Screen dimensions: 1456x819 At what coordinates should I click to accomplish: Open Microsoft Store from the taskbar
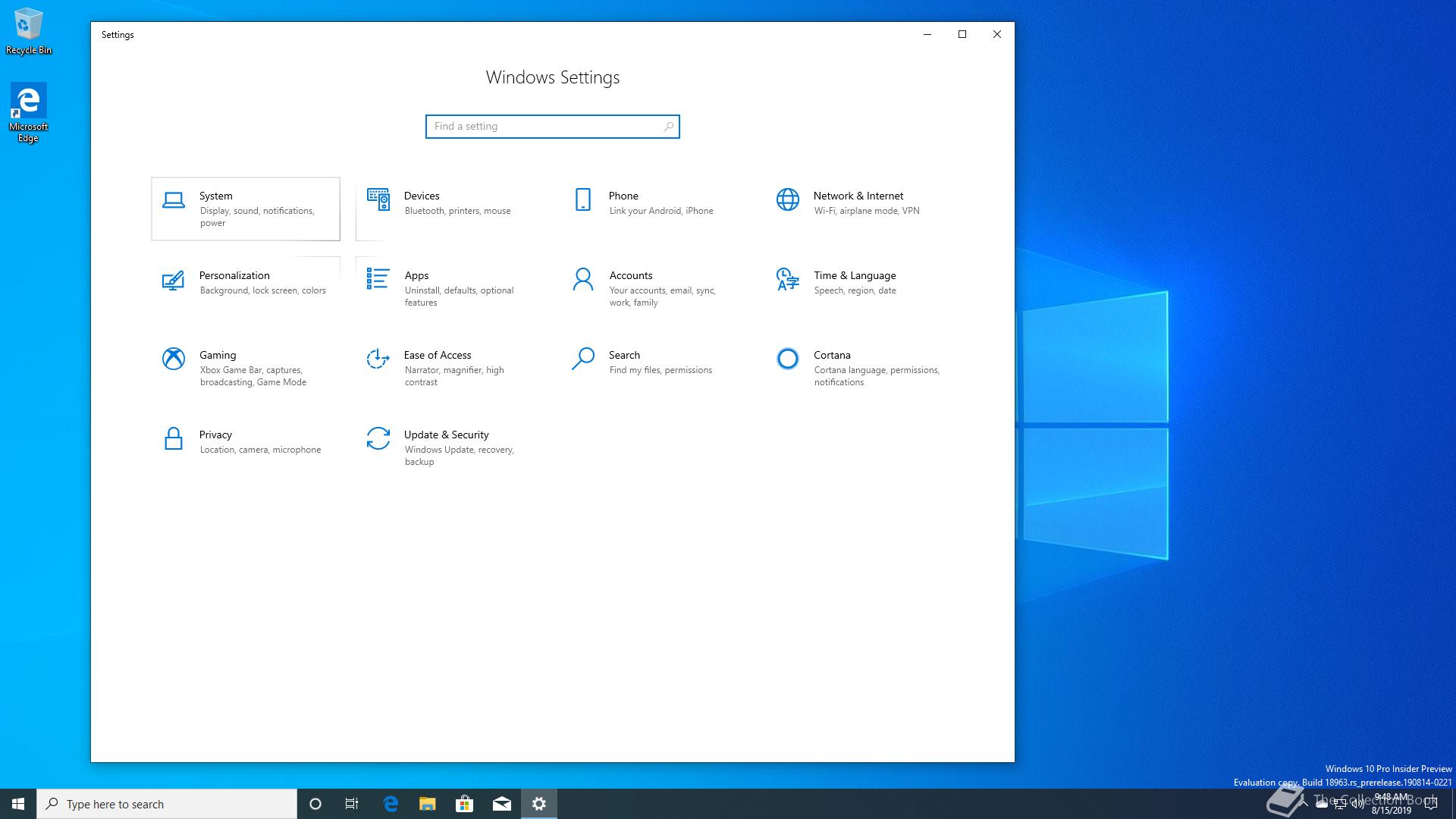[x=464, y=804]
